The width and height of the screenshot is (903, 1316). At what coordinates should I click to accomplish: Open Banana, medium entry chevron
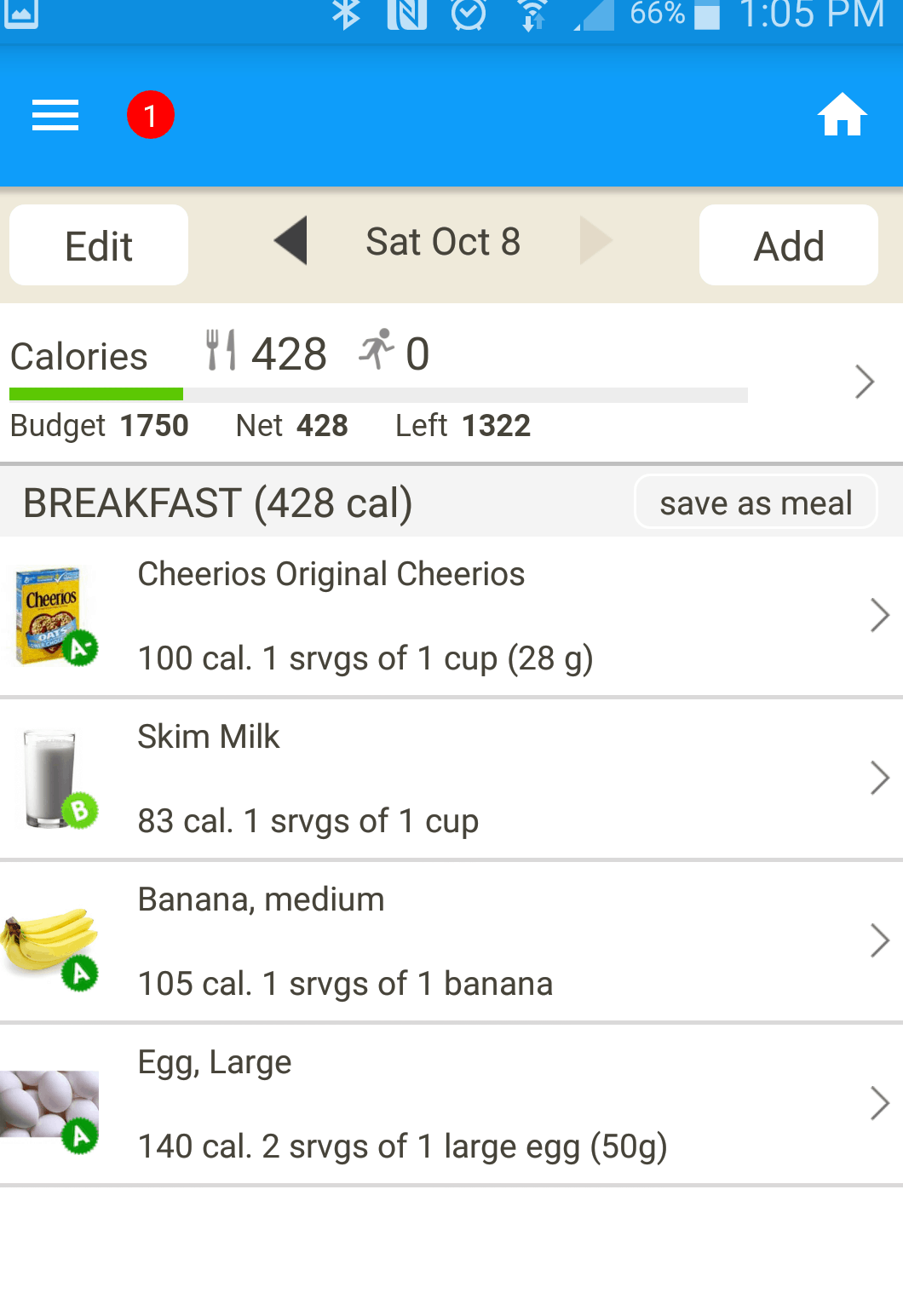(x=880, y=940)
